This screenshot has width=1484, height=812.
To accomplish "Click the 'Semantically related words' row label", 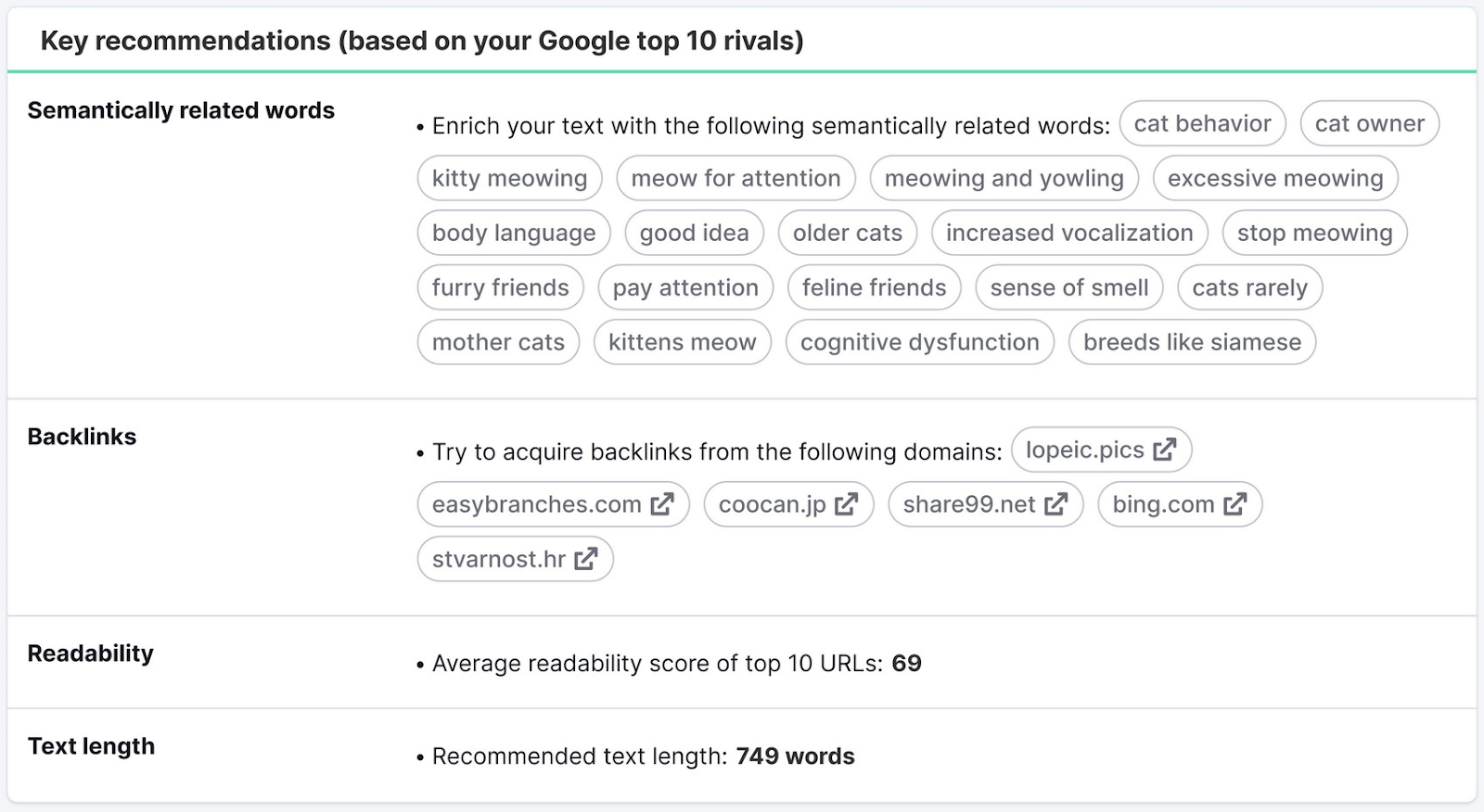I will click(x=181, y=110).
